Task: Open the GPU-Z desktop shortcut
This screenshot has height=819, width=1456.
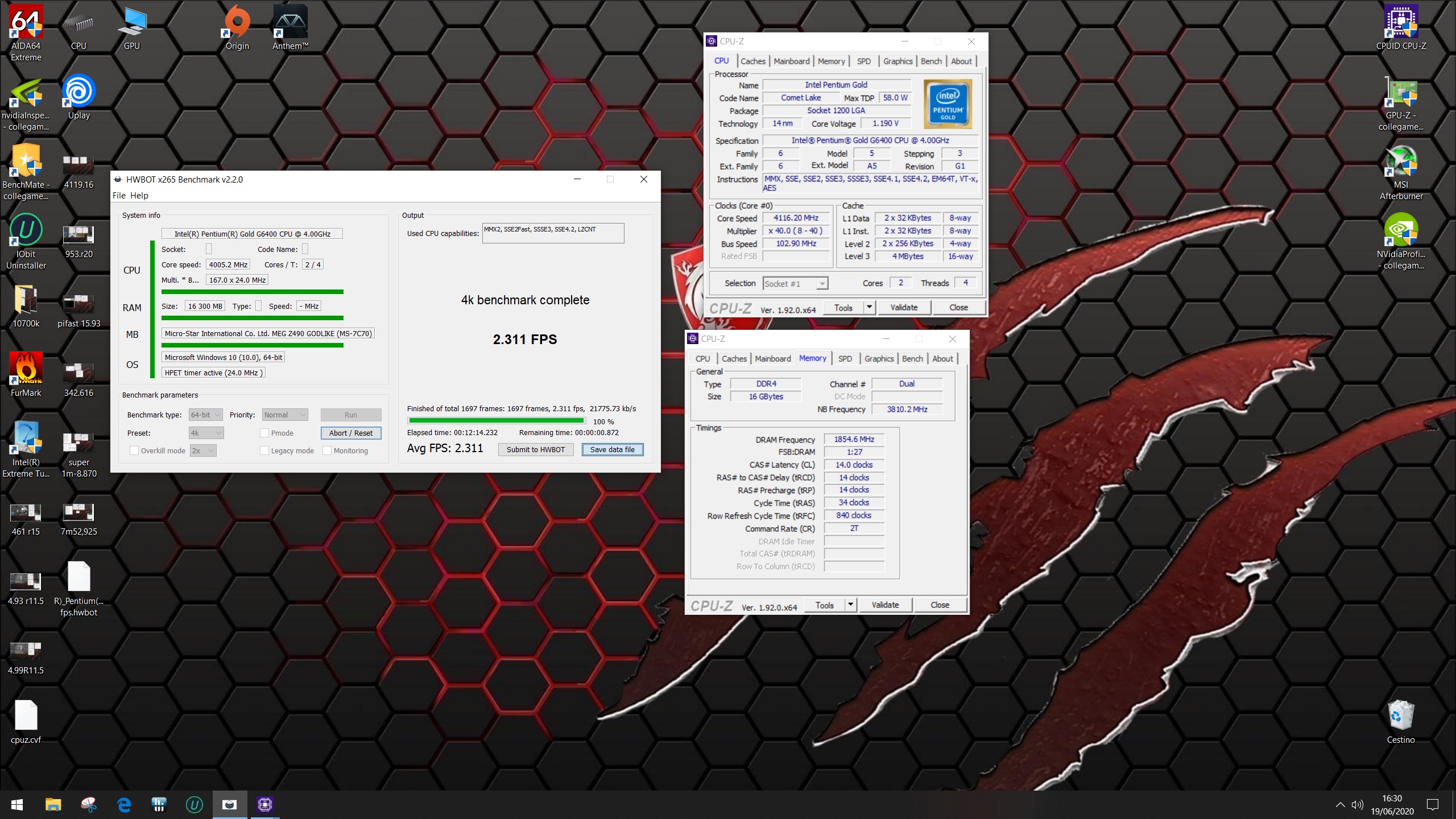Action: pos(1401,104)
